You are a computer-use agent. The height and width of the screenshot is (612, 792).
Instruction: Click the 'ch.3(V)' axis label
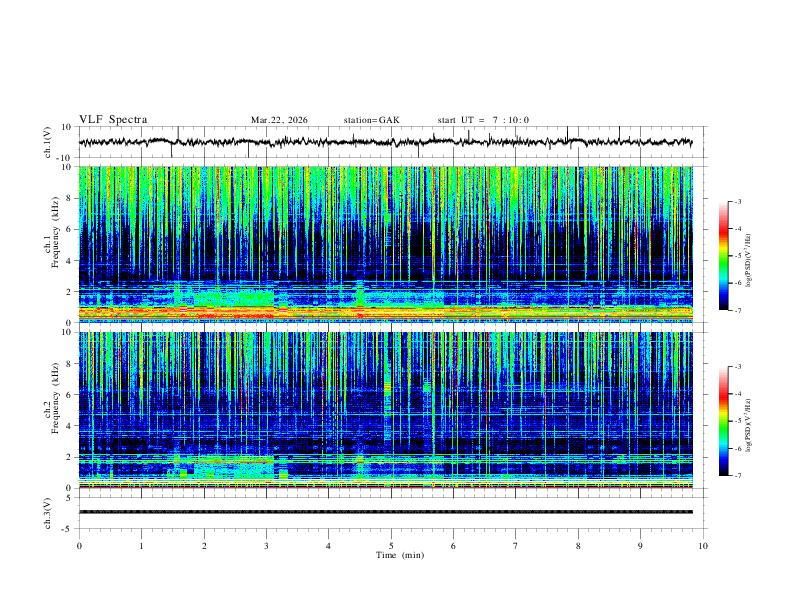[48, 513]
